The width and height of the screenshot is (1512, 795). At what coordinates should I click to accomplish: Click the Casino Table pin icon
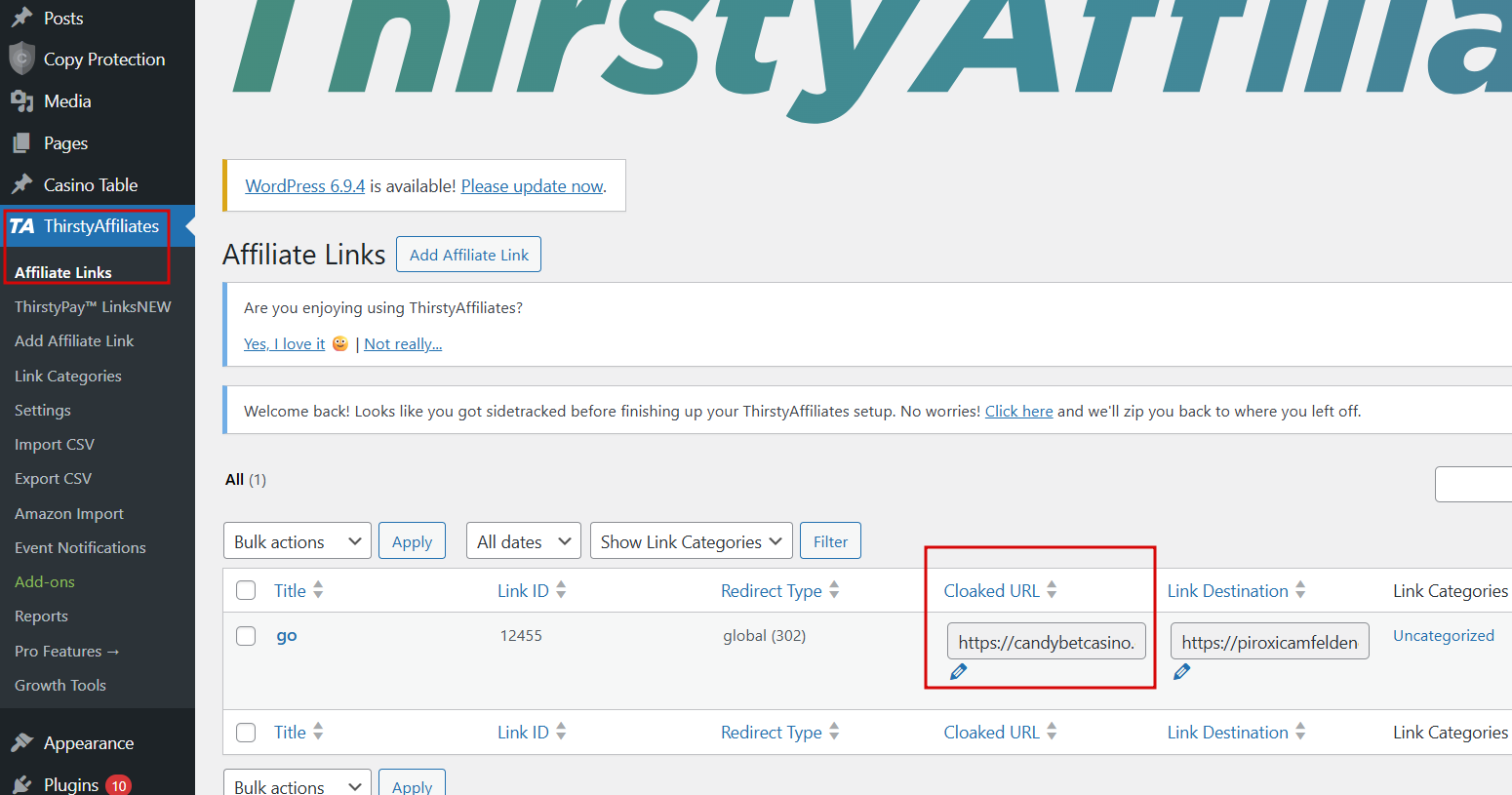[x=21, y=185]
